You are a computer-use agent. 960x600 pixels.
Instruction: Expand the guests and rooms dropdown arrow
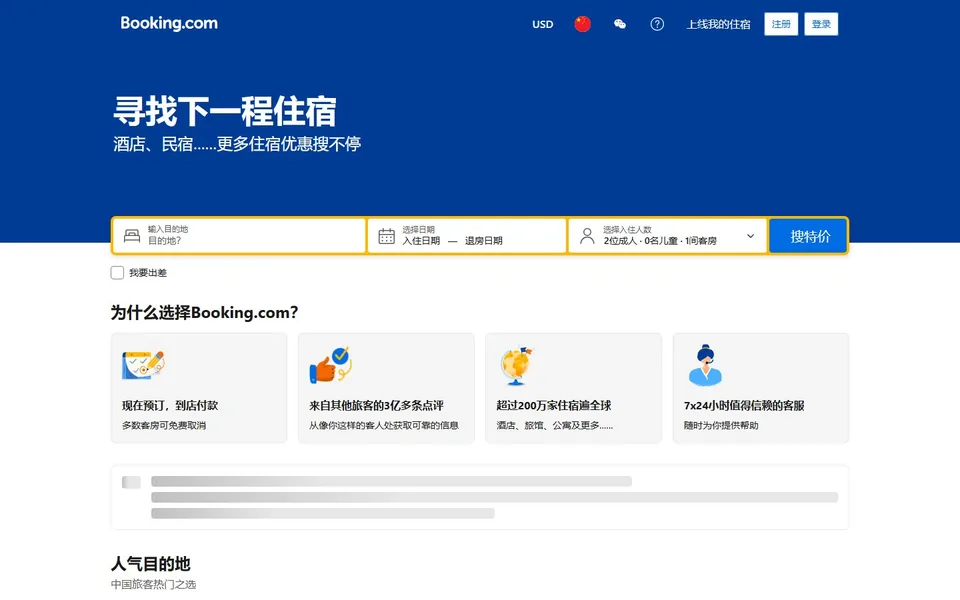(x=750, y=236)
